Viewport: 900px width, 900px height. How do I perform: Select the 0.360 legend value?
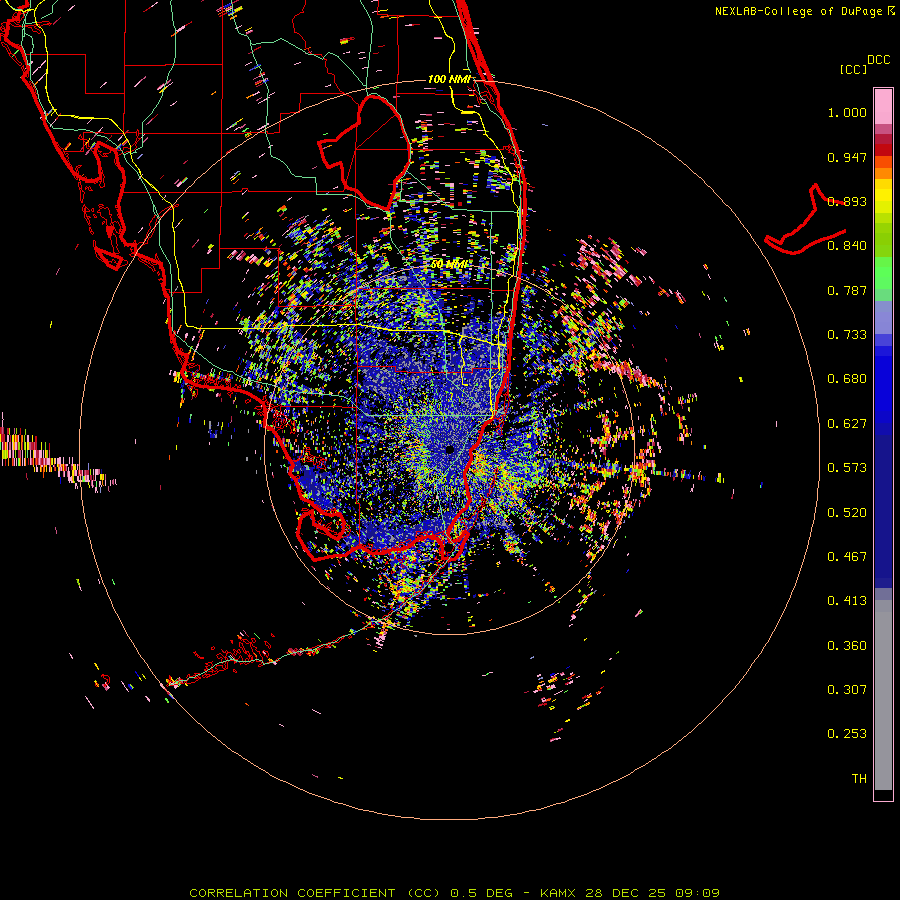[x=847, y=646]
